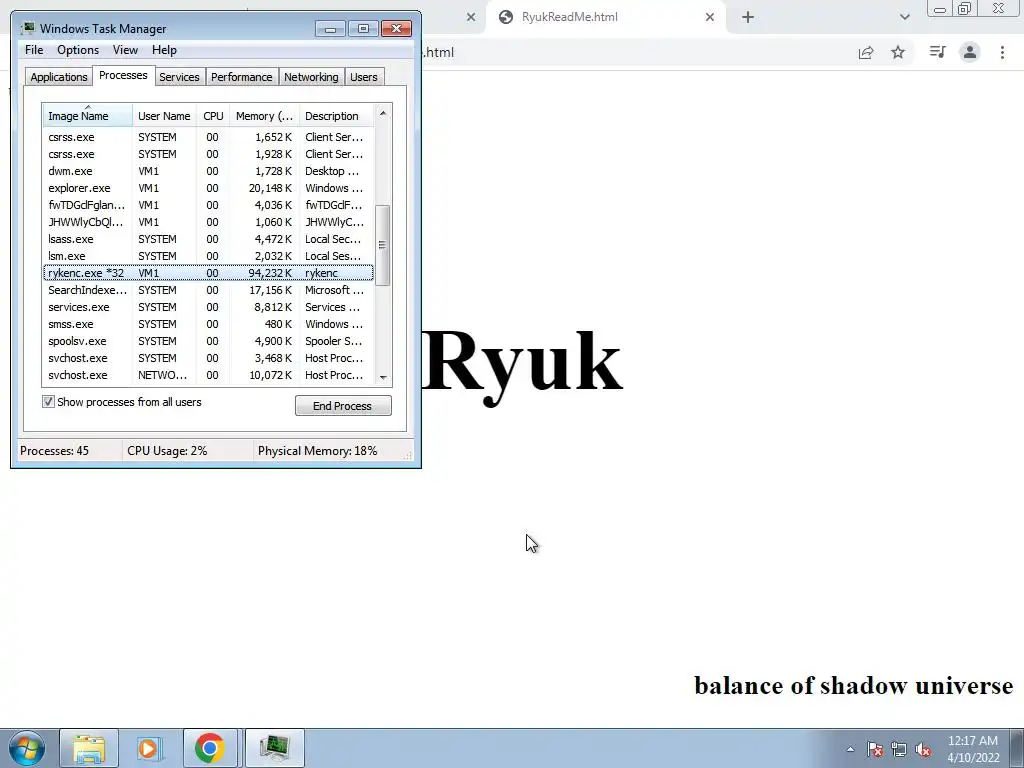Open network status tray icon
The width and height of the screenshot is (1024, 768).
tap(899, 749)
